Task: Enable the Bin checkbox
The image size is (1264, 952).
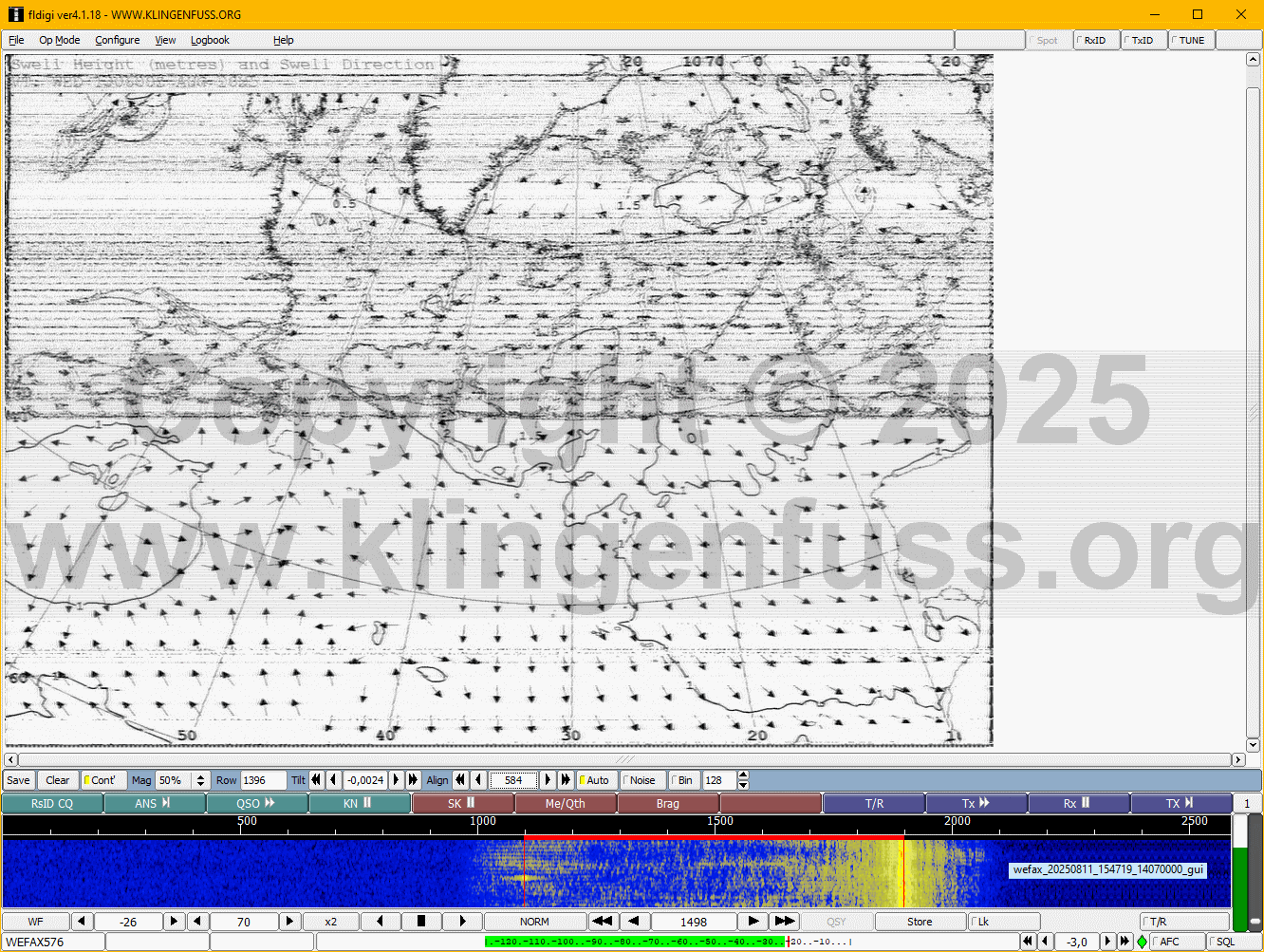Action: 683,780
